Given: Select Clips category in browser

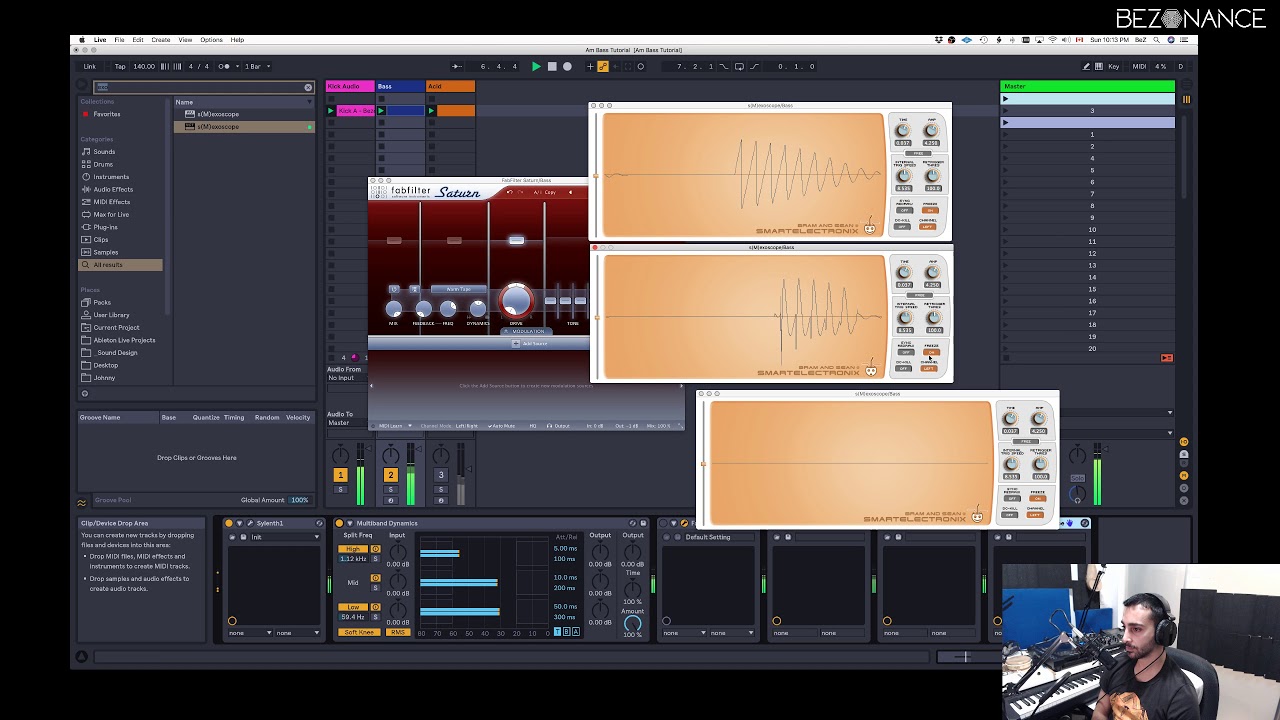Looking at the screenshot, I should (101, 240).
